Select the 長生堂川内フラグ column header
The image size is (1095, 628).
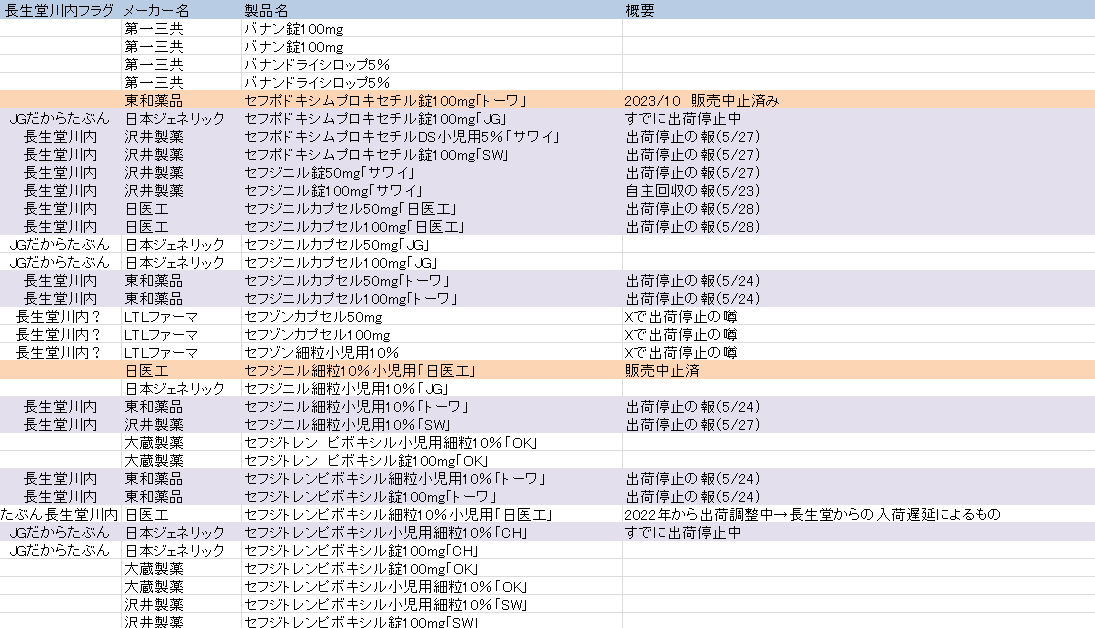60,10
